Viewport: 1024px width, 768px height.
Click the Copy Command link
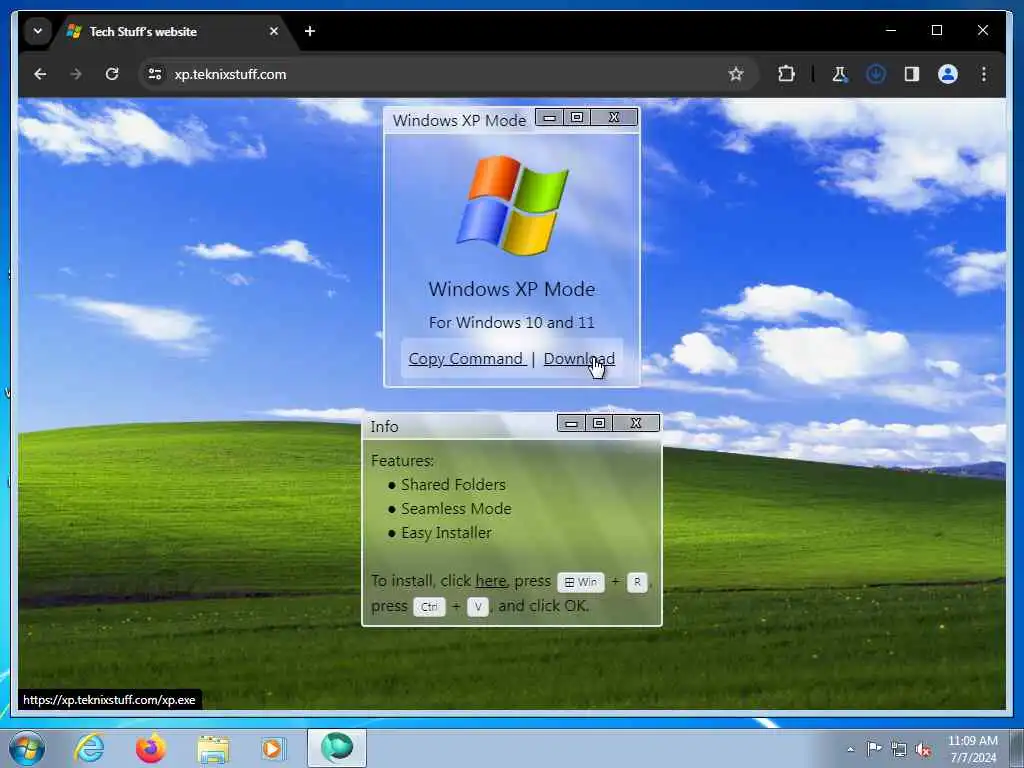pyautogui.click(x=466, y=359)
